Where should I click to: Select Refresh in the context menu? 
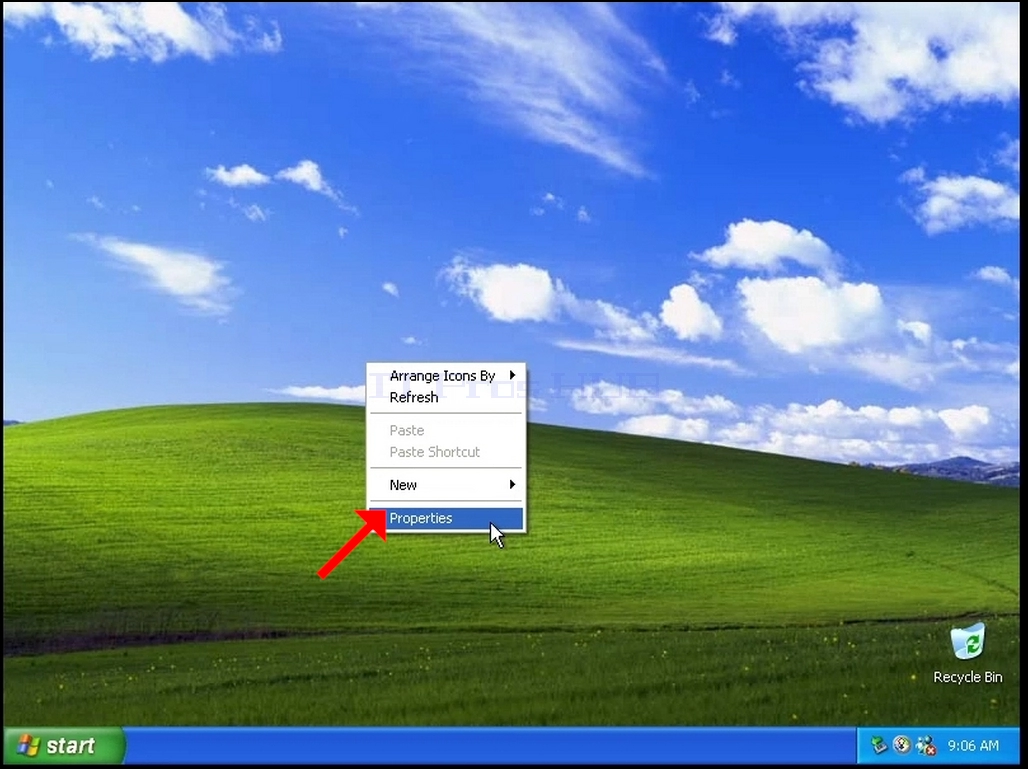click(x=446, y=397)
